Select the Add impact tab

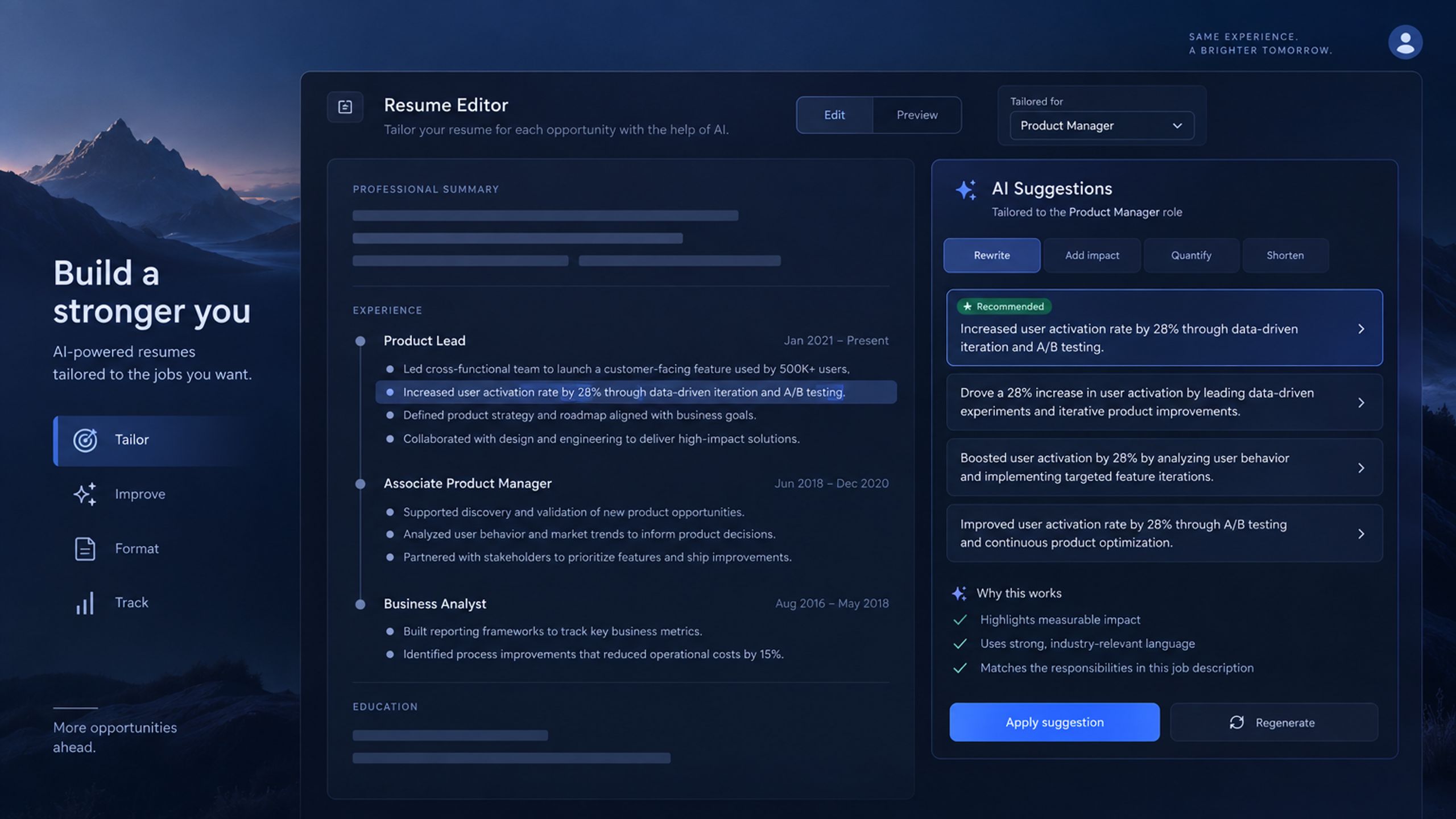click(x=1092, y=255)
